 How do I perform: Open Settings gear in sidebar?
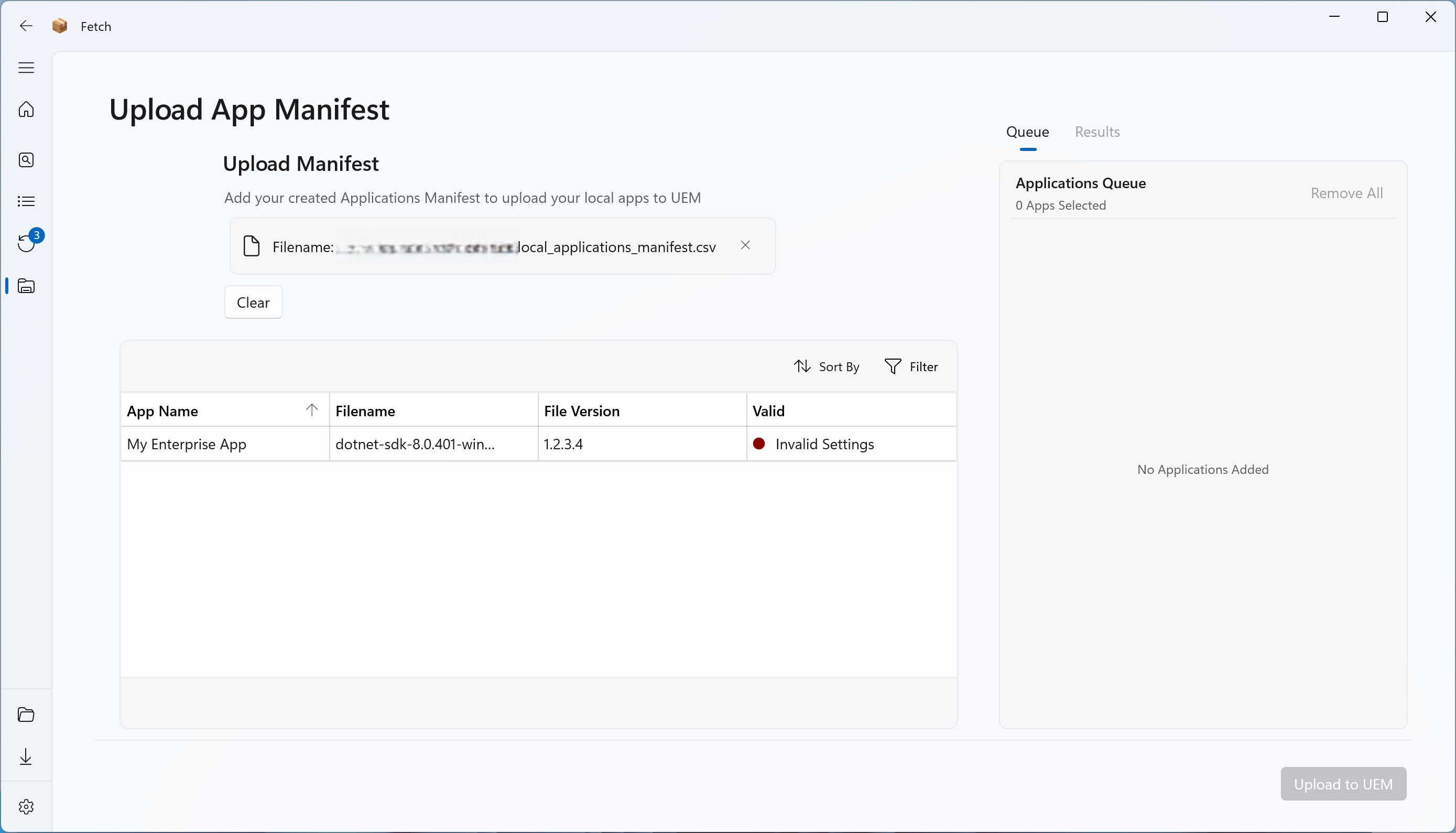pyautogui.click(x=26, y=807)
